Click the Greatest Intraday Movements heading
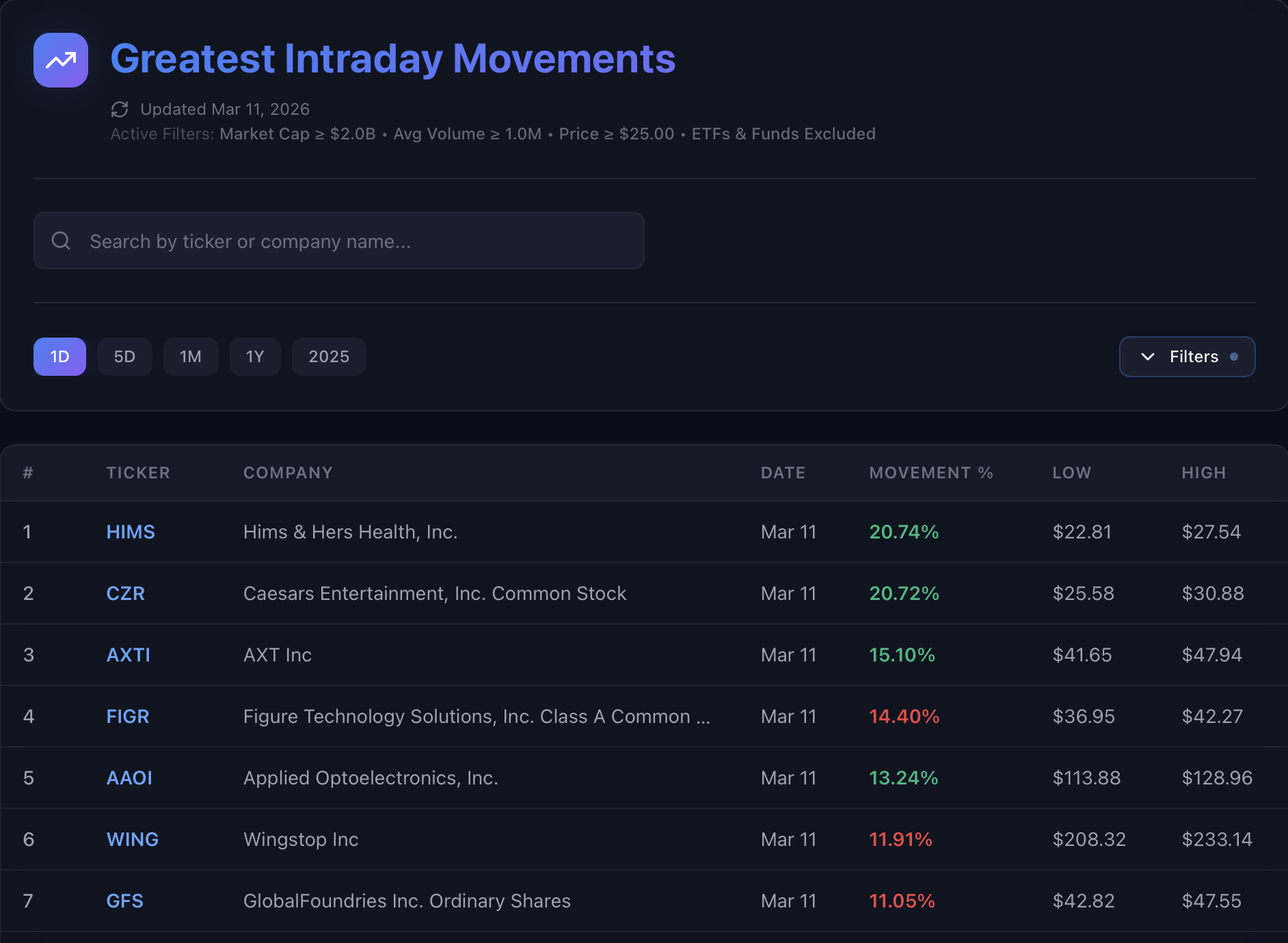Screen dimensions: 1288x943 pos(393,59)
